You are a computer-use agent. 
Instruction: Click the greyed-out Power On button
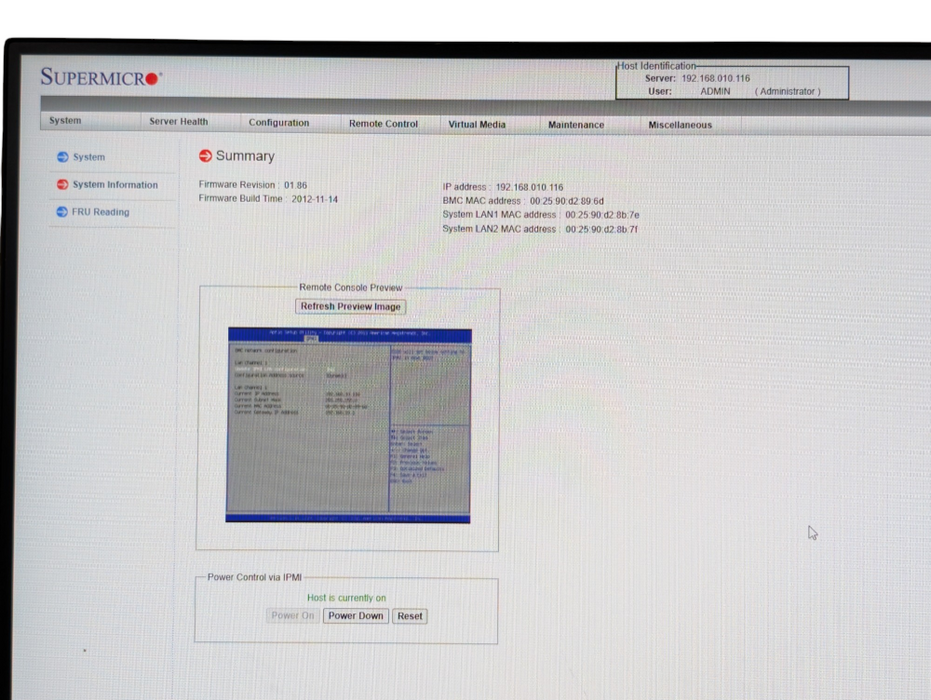click(x=293, y=616)
